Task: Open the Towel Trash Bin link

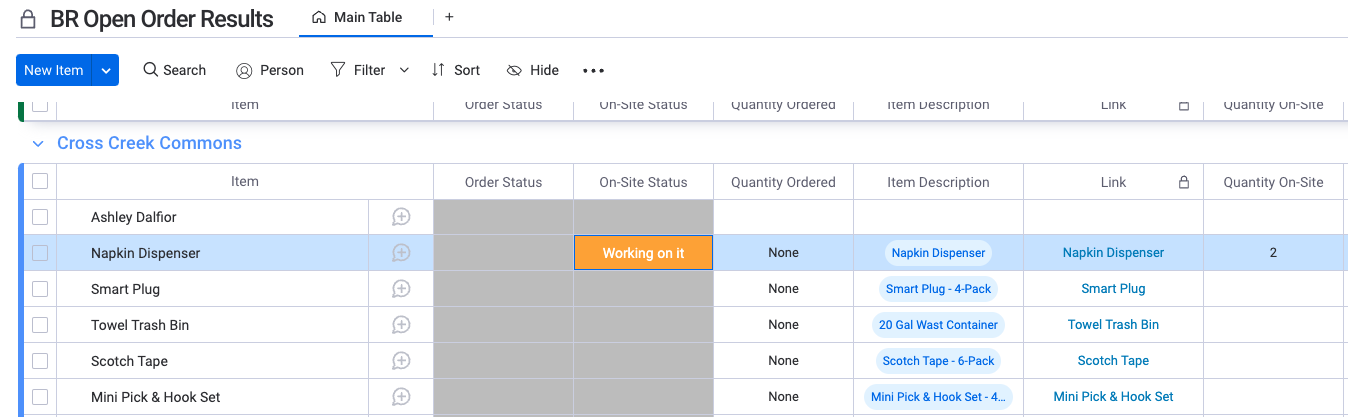Action: point(1113,325)
